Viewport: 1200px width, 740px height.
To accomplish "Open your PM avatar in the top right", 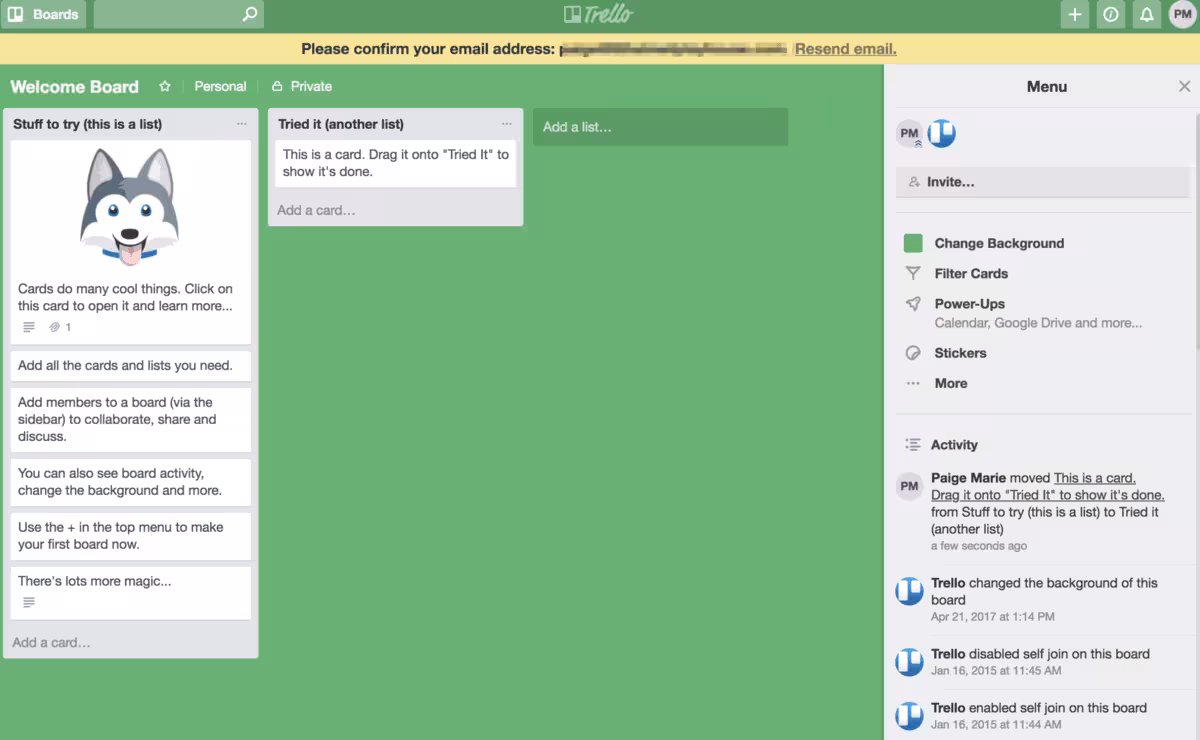I will point(1182,15).
